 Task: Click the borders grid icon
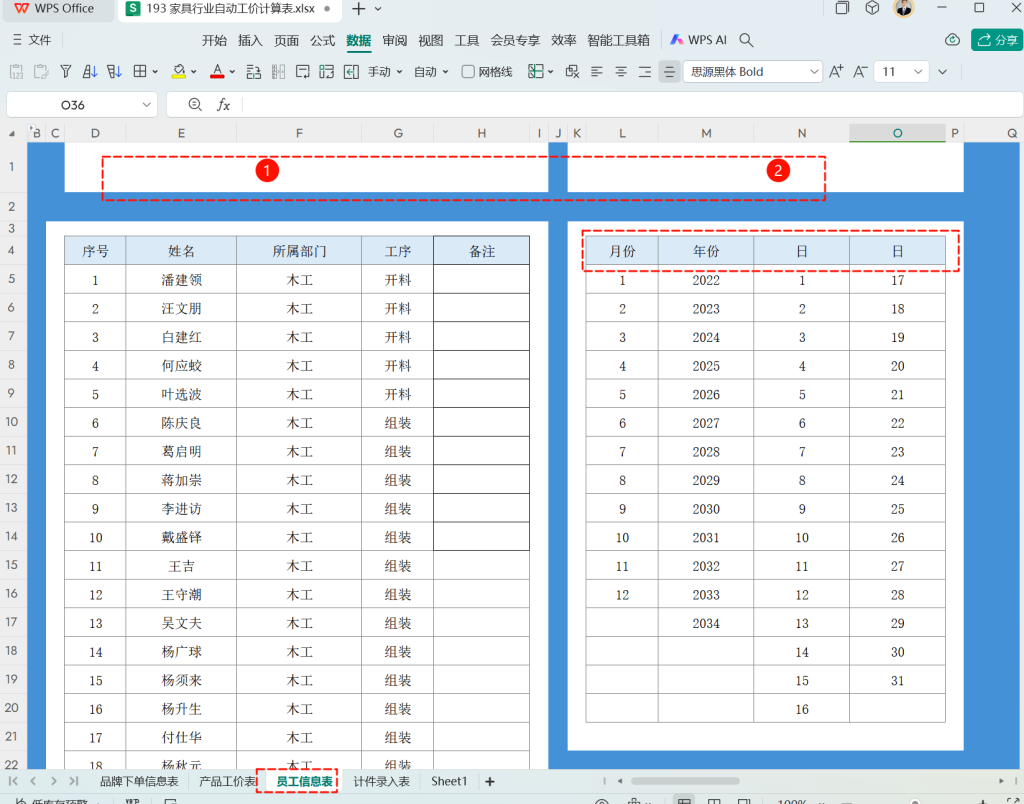pyautogui.click(x=140, y=72)
